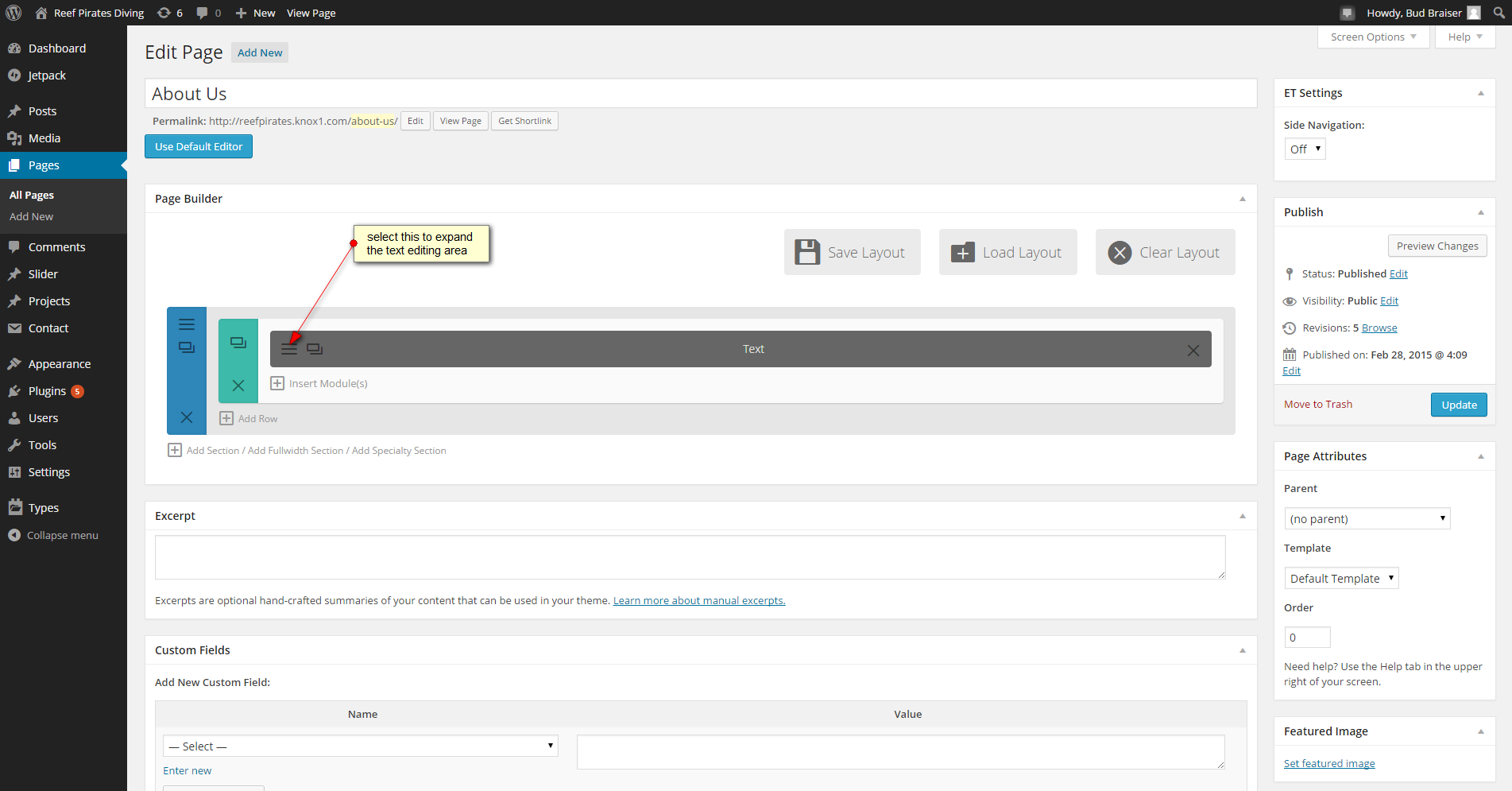The image size is (1512, 791).
Task: Open the blue section settings icon
Action: [187, 324]
